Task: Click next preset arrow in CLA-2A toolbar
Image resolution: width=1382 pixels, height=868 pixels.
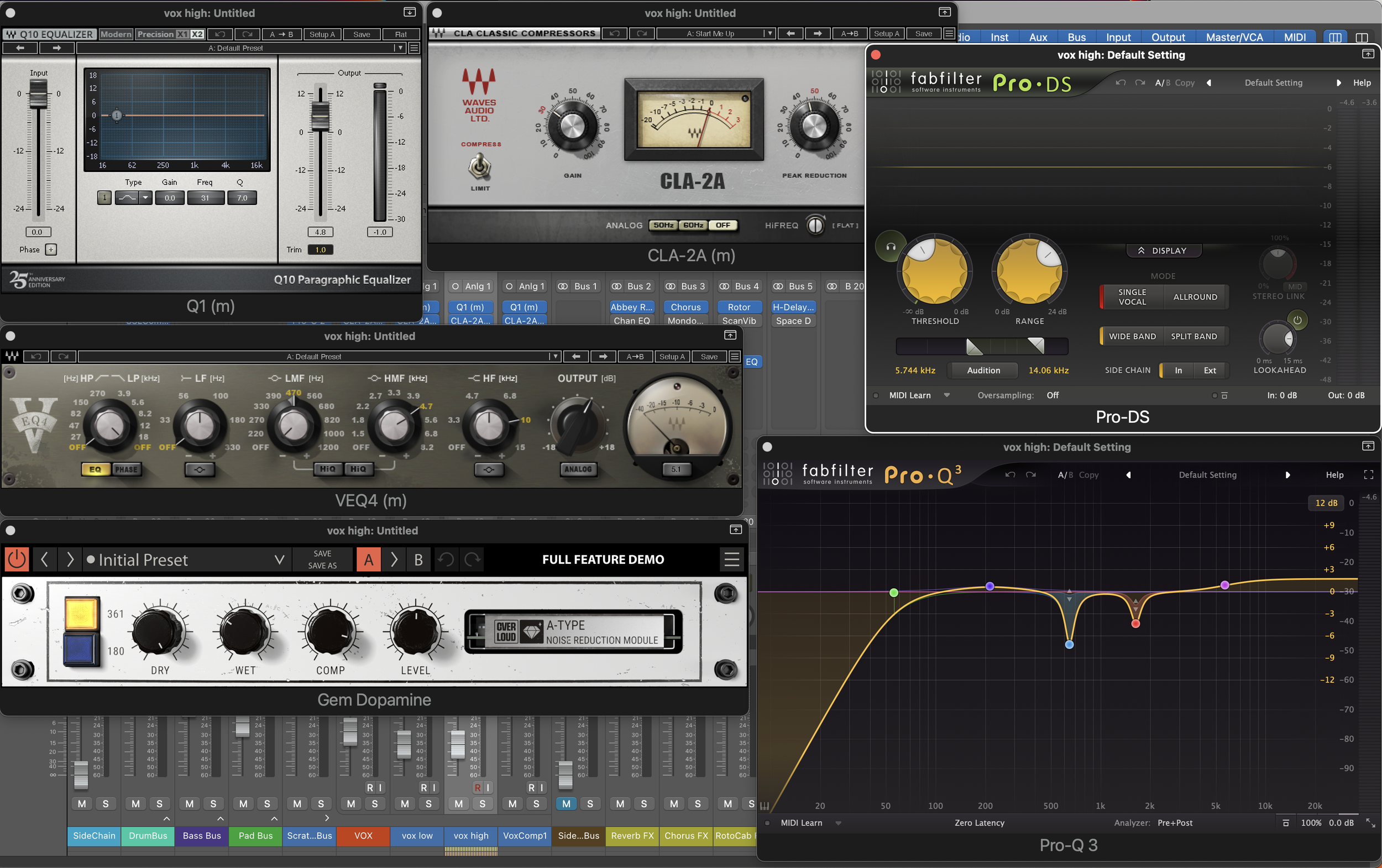Action: point(817,34)
